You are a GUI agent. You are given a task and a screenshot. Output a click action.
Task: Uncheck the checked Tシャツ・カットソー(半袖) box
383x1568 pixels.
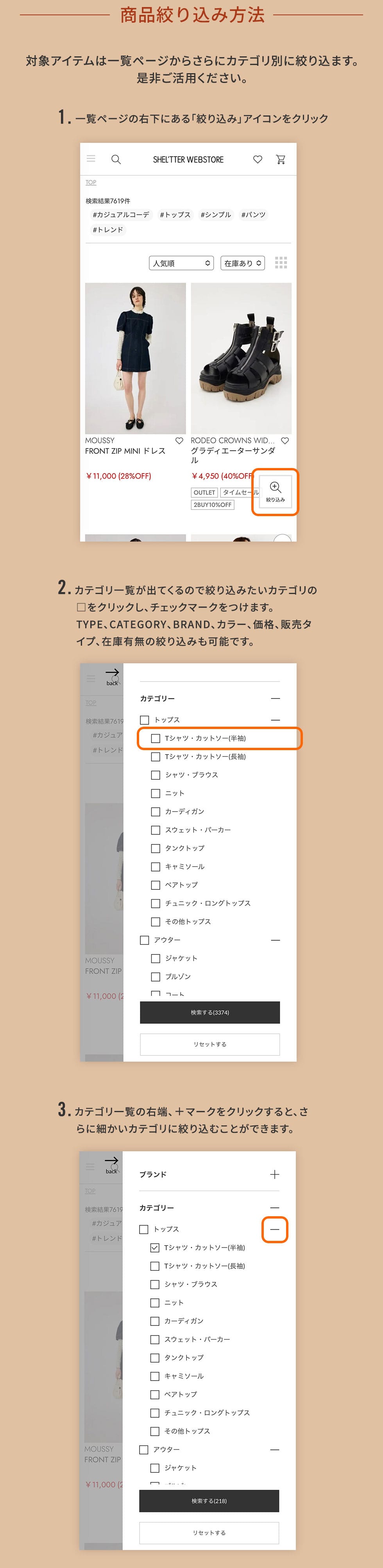154,1248
